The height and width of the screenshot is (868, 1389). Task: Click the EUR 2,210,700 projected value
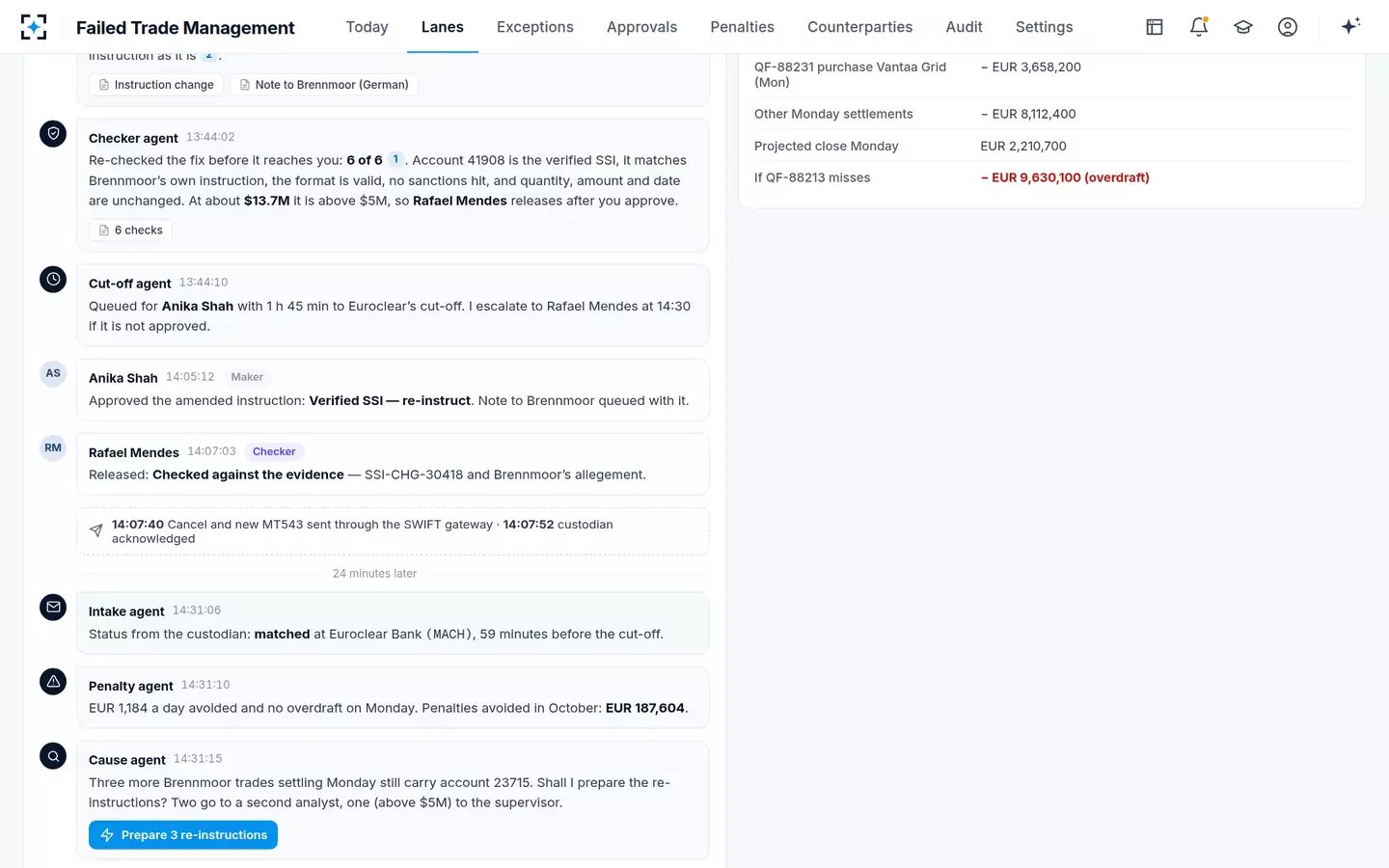click(1023, 147)
